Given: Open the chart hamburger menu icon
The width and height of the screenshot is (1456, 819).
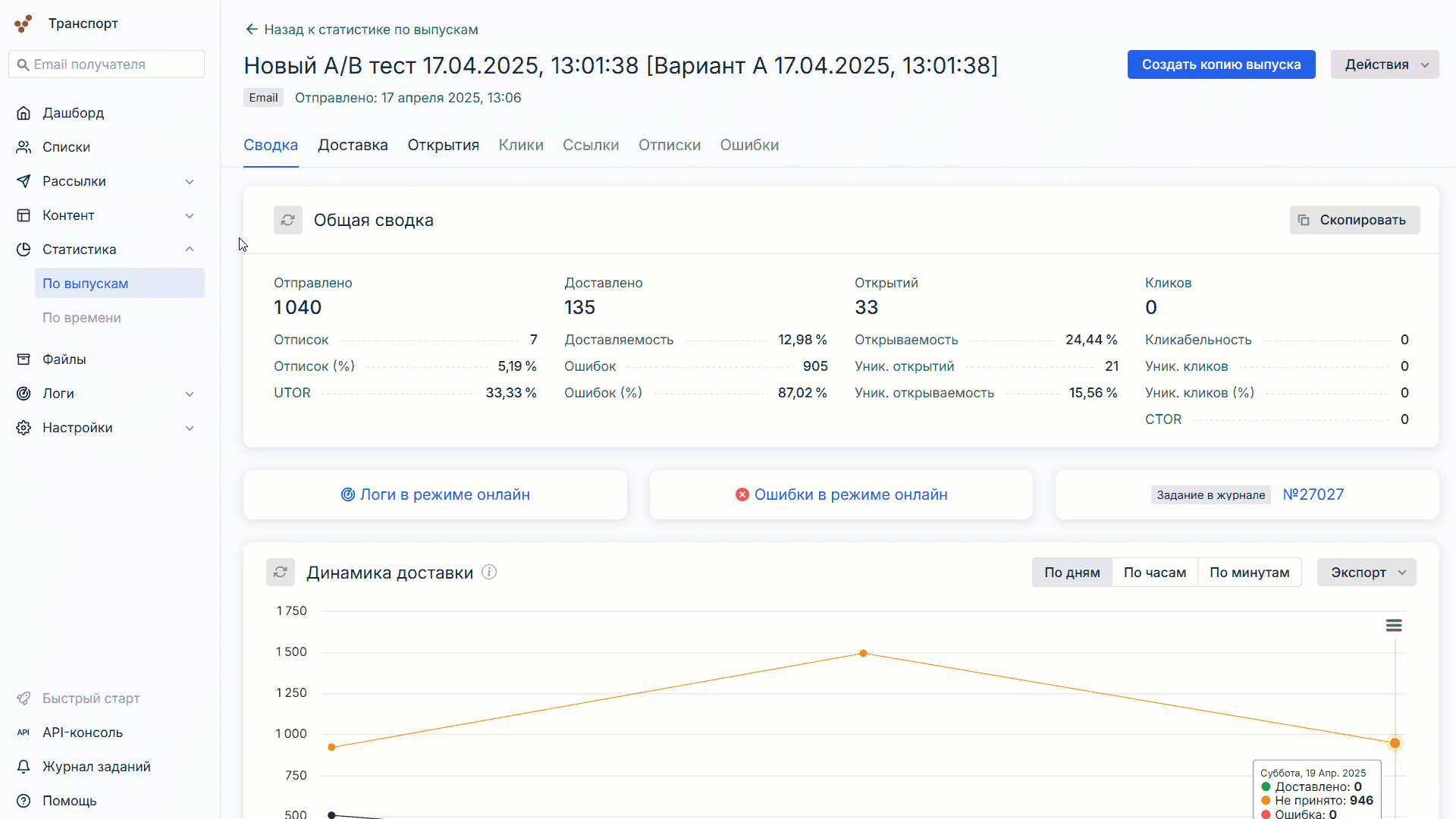Looking at the screenshot, I should 1393,626.
